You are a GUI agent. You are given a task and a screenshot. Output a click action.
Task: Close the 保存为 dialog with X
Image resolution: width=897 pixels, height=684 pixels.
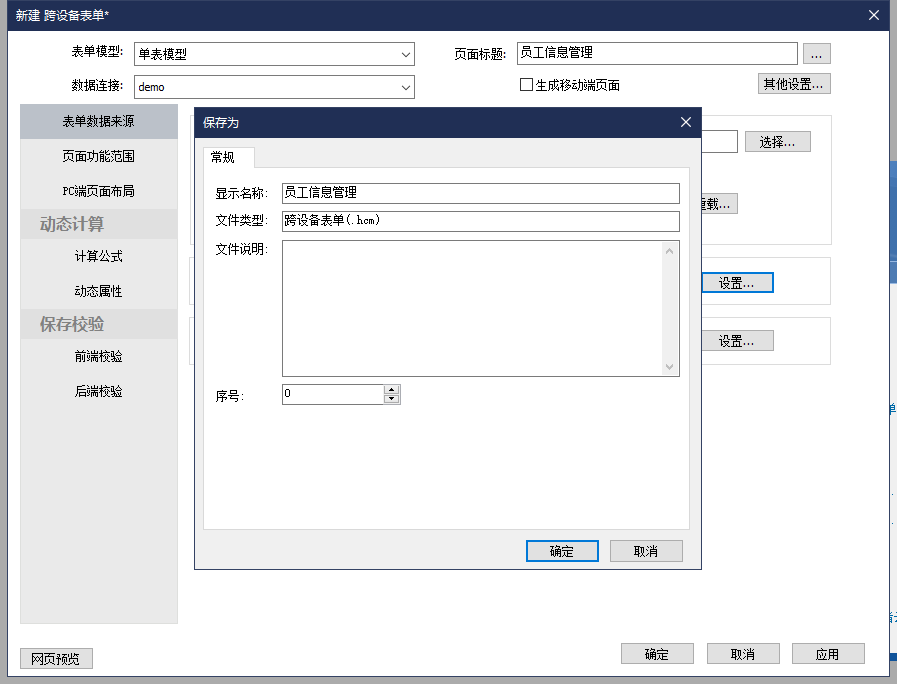[x=685, y=122]
